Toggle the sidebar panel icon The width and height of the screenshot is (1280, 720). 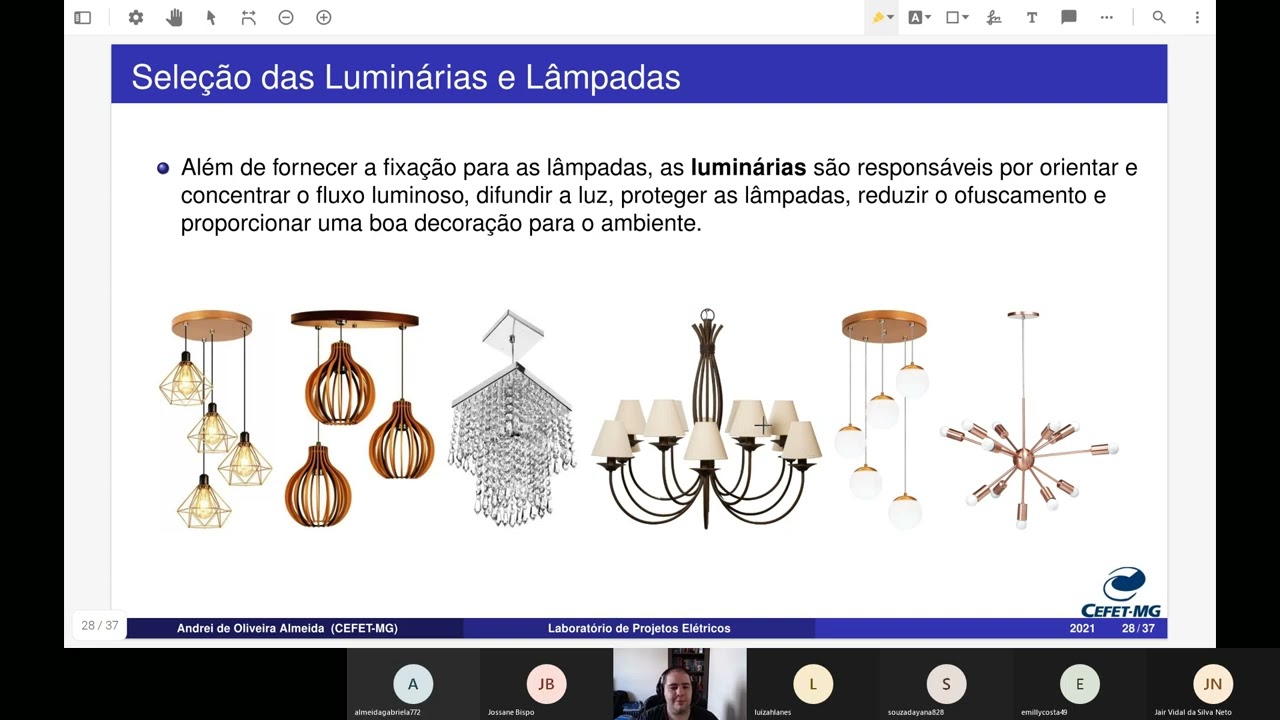(x=83, y=17)
